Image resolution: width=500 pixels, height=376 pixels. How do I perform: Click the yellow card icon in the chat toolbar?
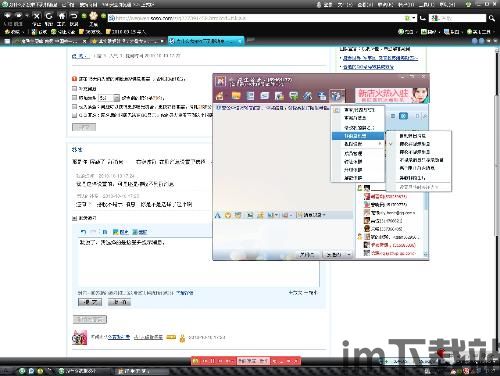point(236,96)
